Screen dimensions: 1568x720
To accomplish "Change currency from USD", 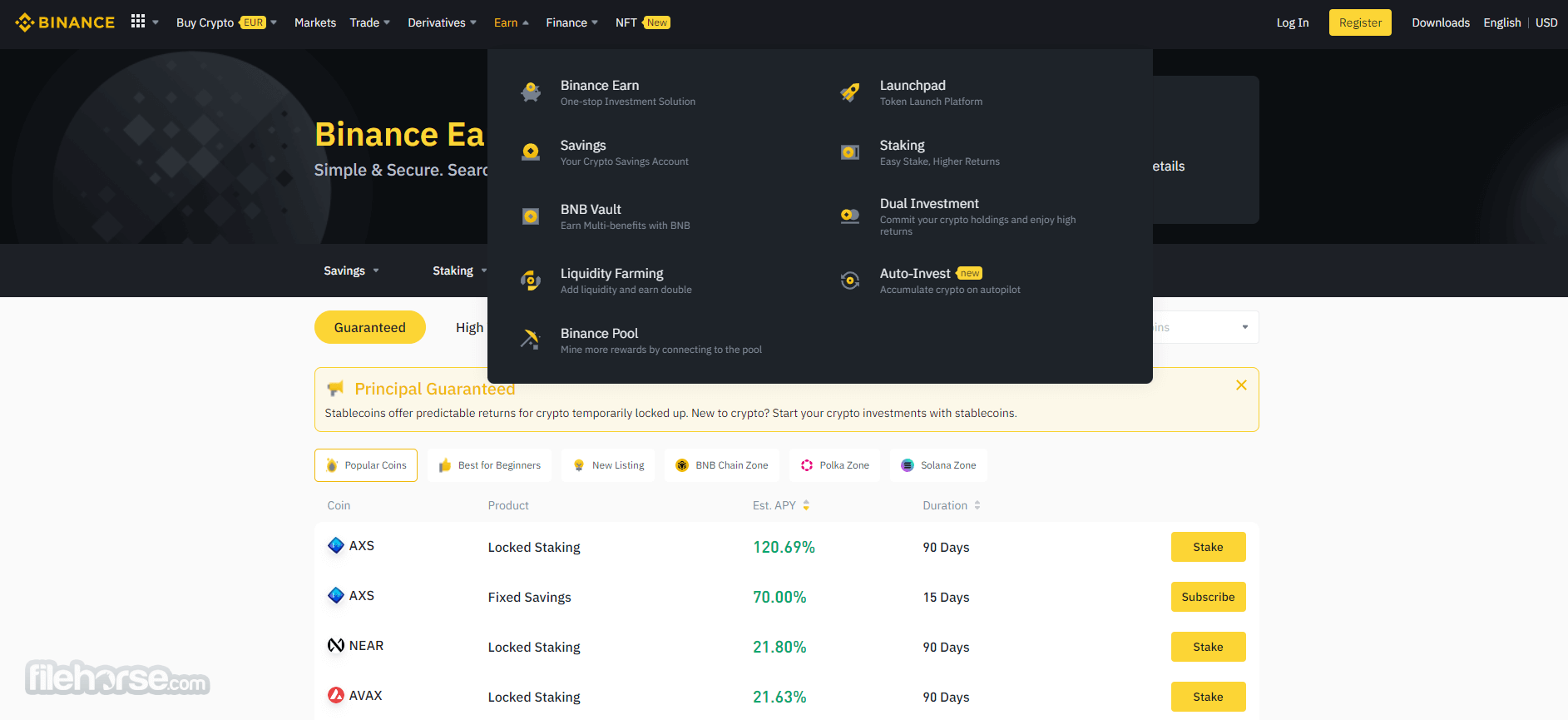I will click(1546, 22).
